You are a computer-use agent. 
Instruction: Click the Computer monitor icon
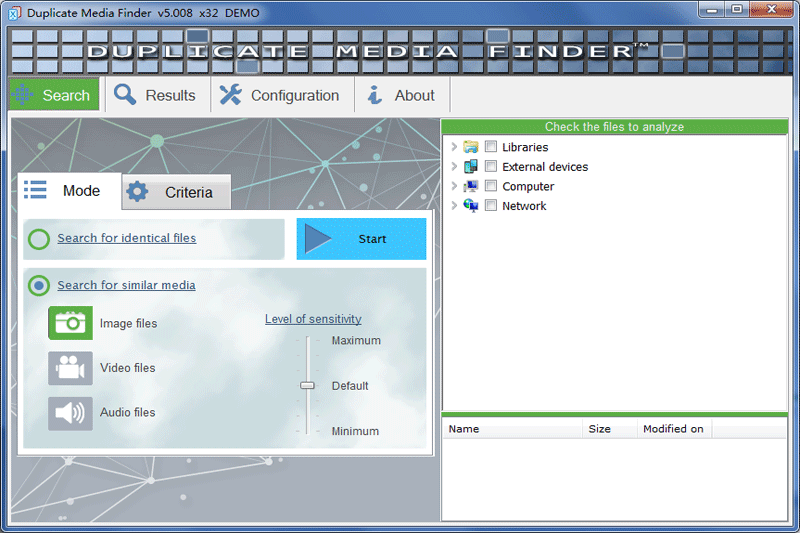[470, 186]
